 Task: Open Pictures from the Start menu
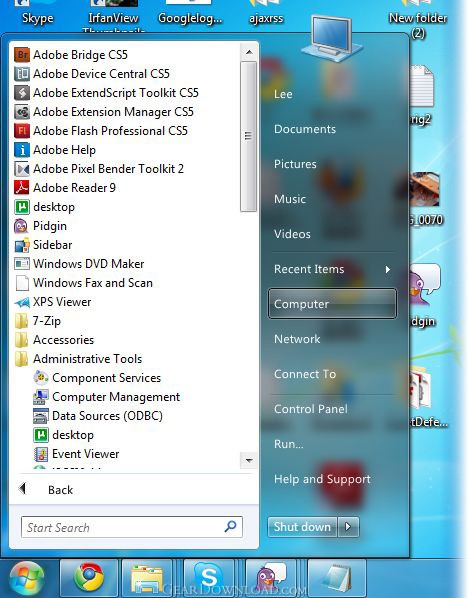295,164
